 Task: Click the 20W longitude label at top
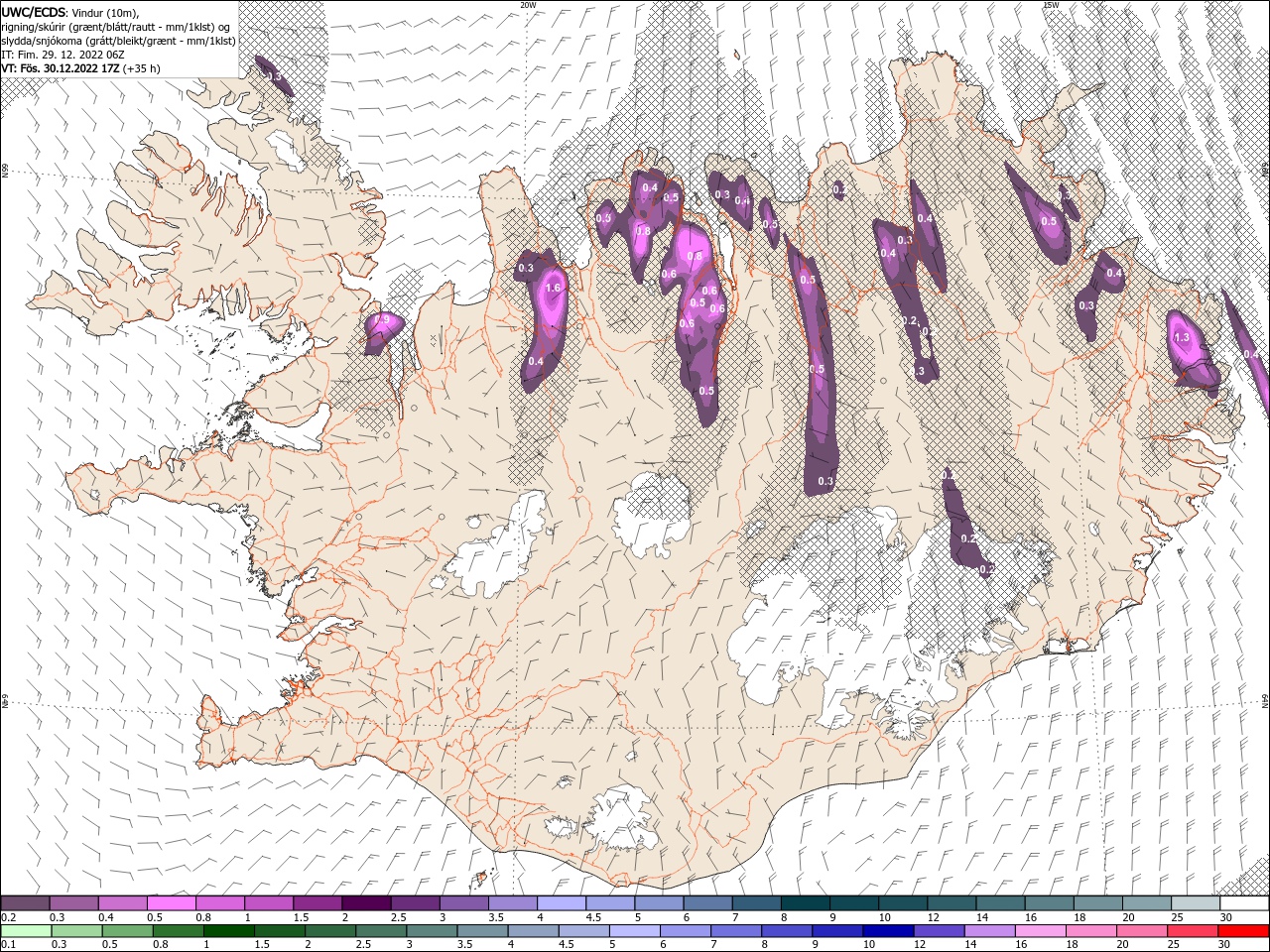click(528, 5)
